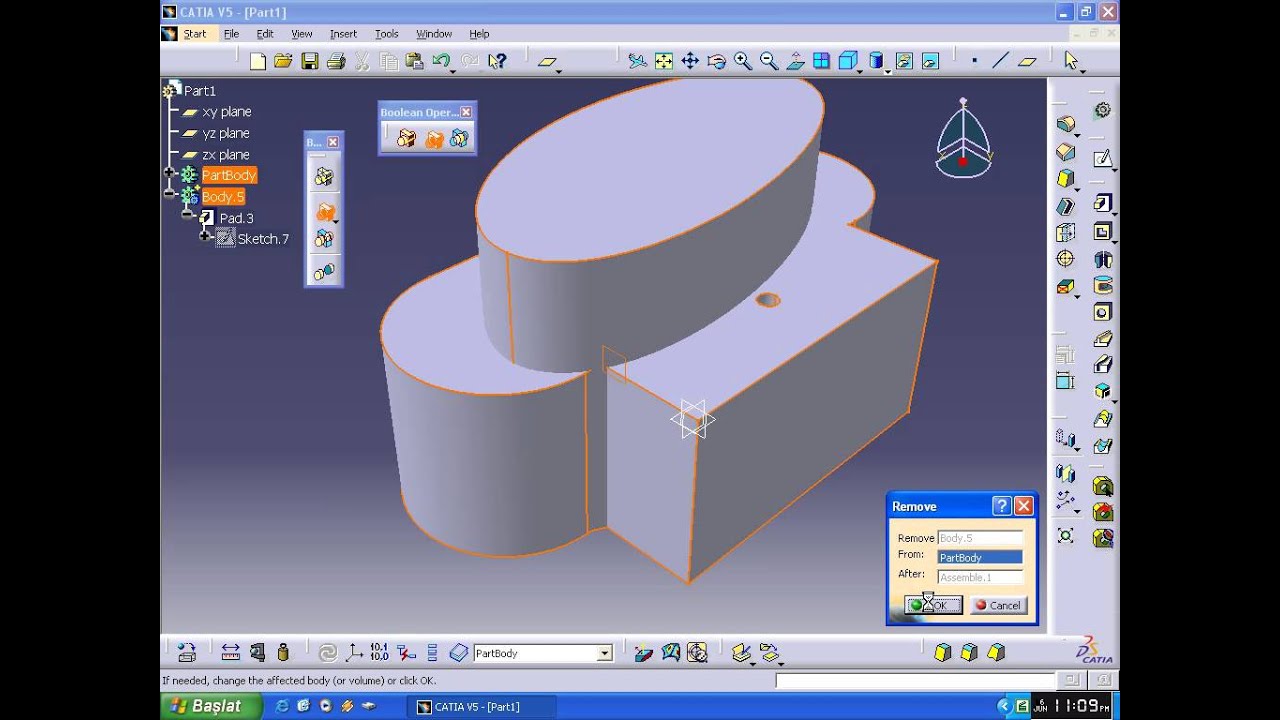Fit all in view

pyautogui.click(x=663, y=61)
